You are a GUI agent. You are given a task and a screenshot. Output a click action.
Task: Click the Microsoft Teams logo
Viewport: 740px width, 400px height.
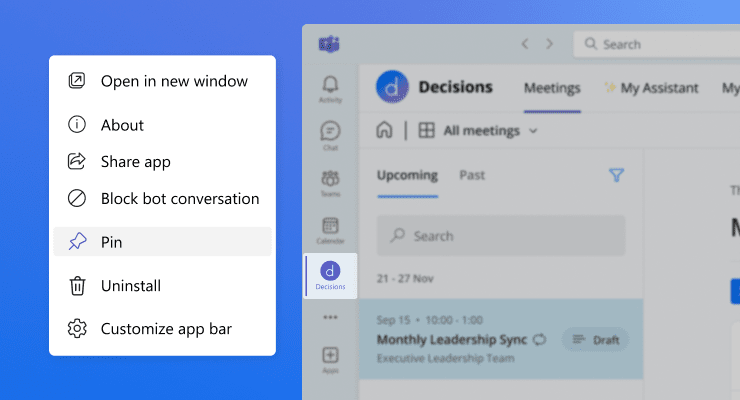click(329, 44)
